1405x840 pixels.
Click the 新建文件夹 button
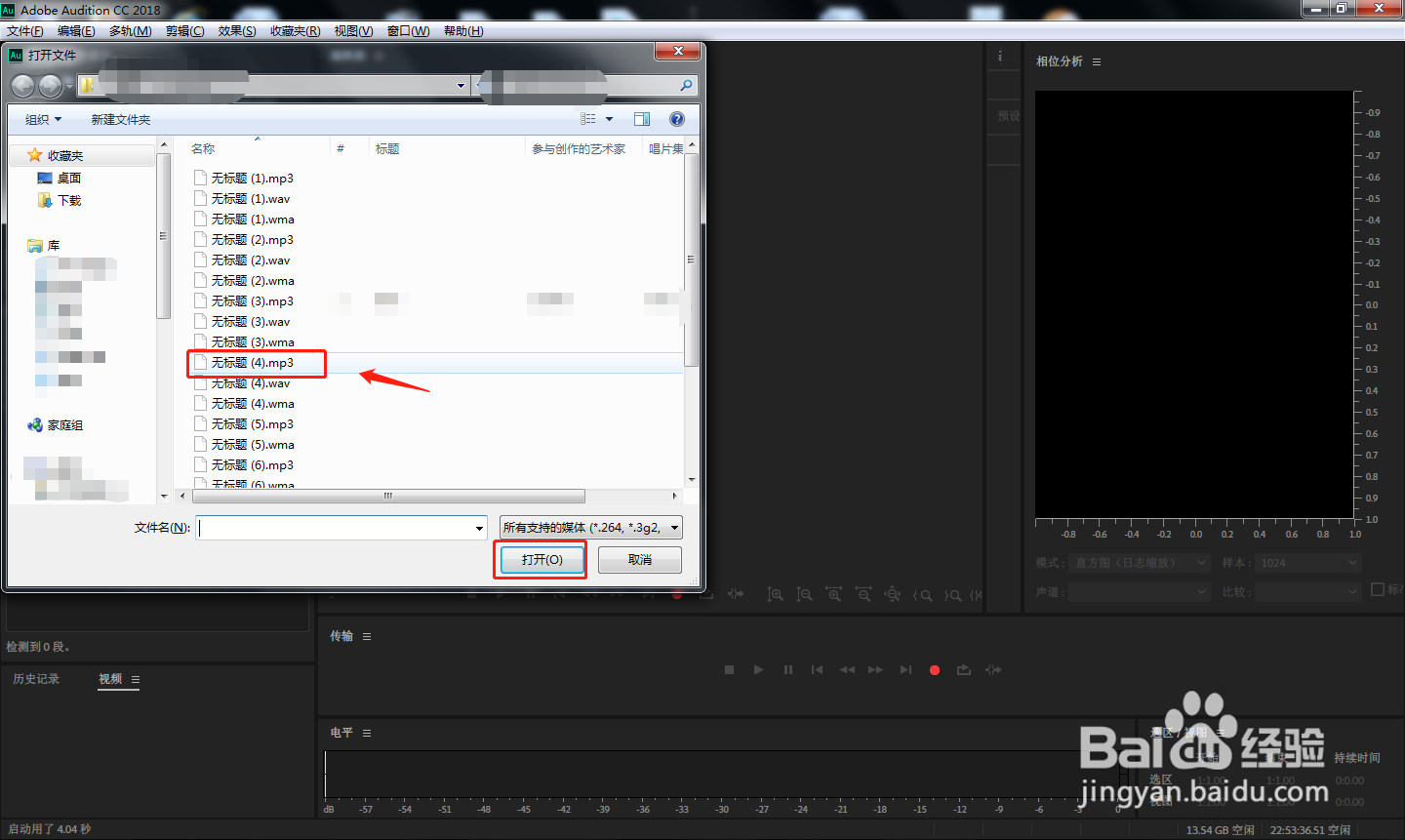(x=121, y=120)
